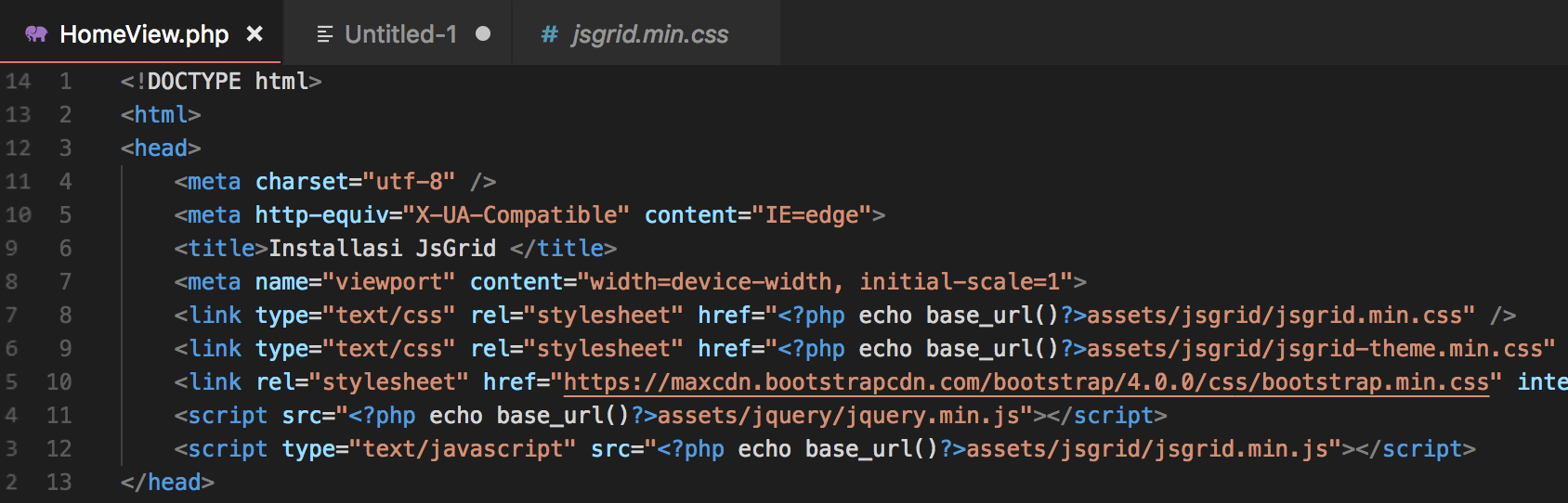Click the hash CSS icon on jsgrid.min.css tab
The width and height of the screenshot is (1568, 503).
[x=550, y=34]
